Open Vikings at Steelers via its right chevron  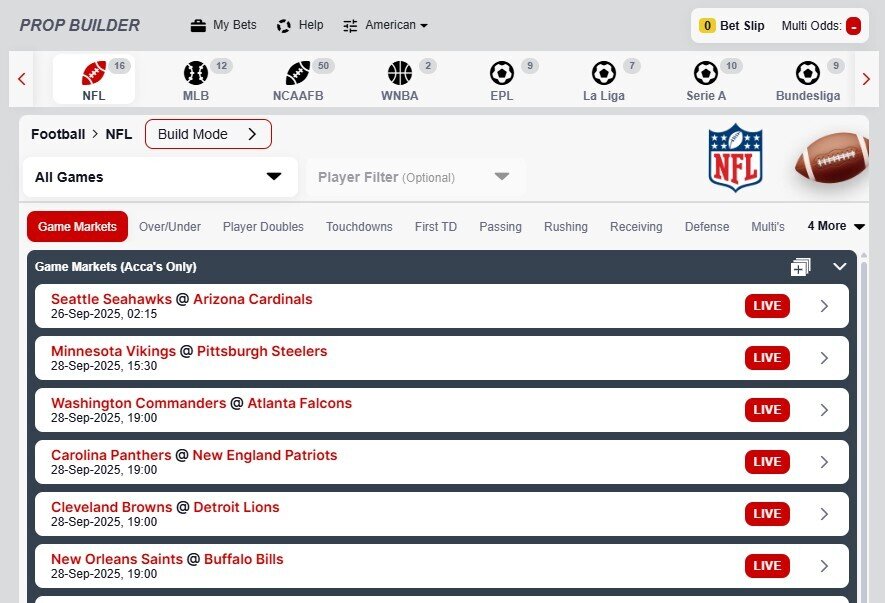click(825, 358)
